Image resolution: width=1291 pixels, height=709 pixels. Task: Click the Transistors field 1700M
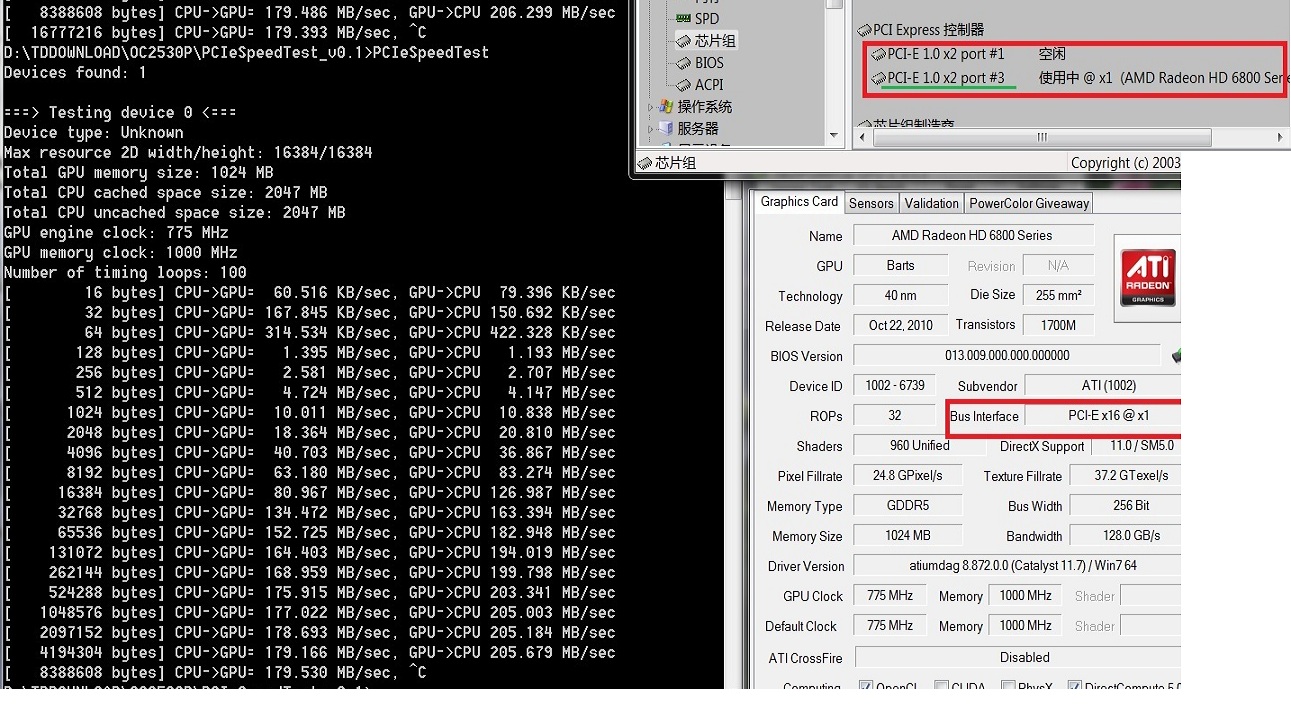(1058, 325)
